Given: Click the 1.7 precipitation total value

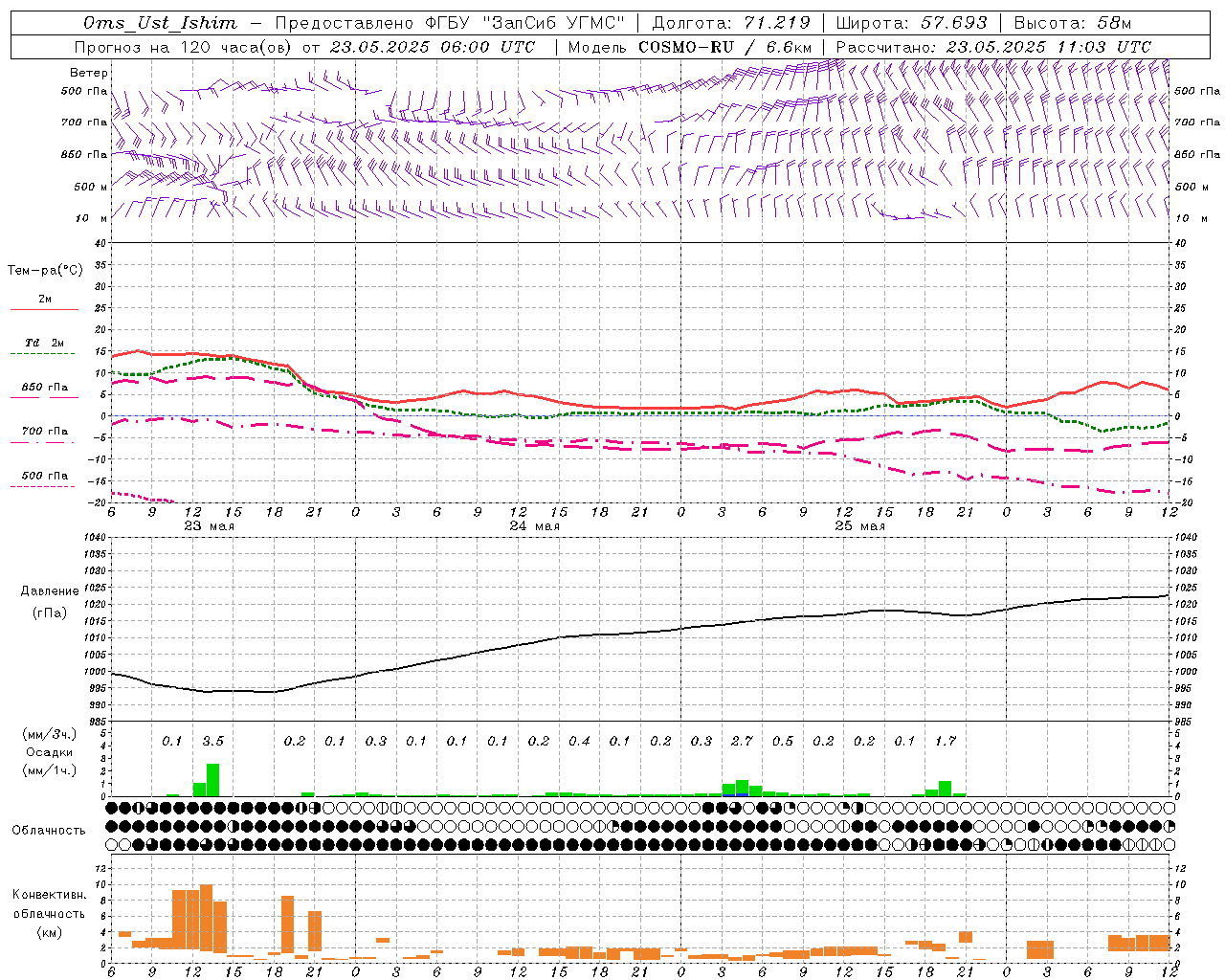Looking at the screenshot, I should pos(946,741).
